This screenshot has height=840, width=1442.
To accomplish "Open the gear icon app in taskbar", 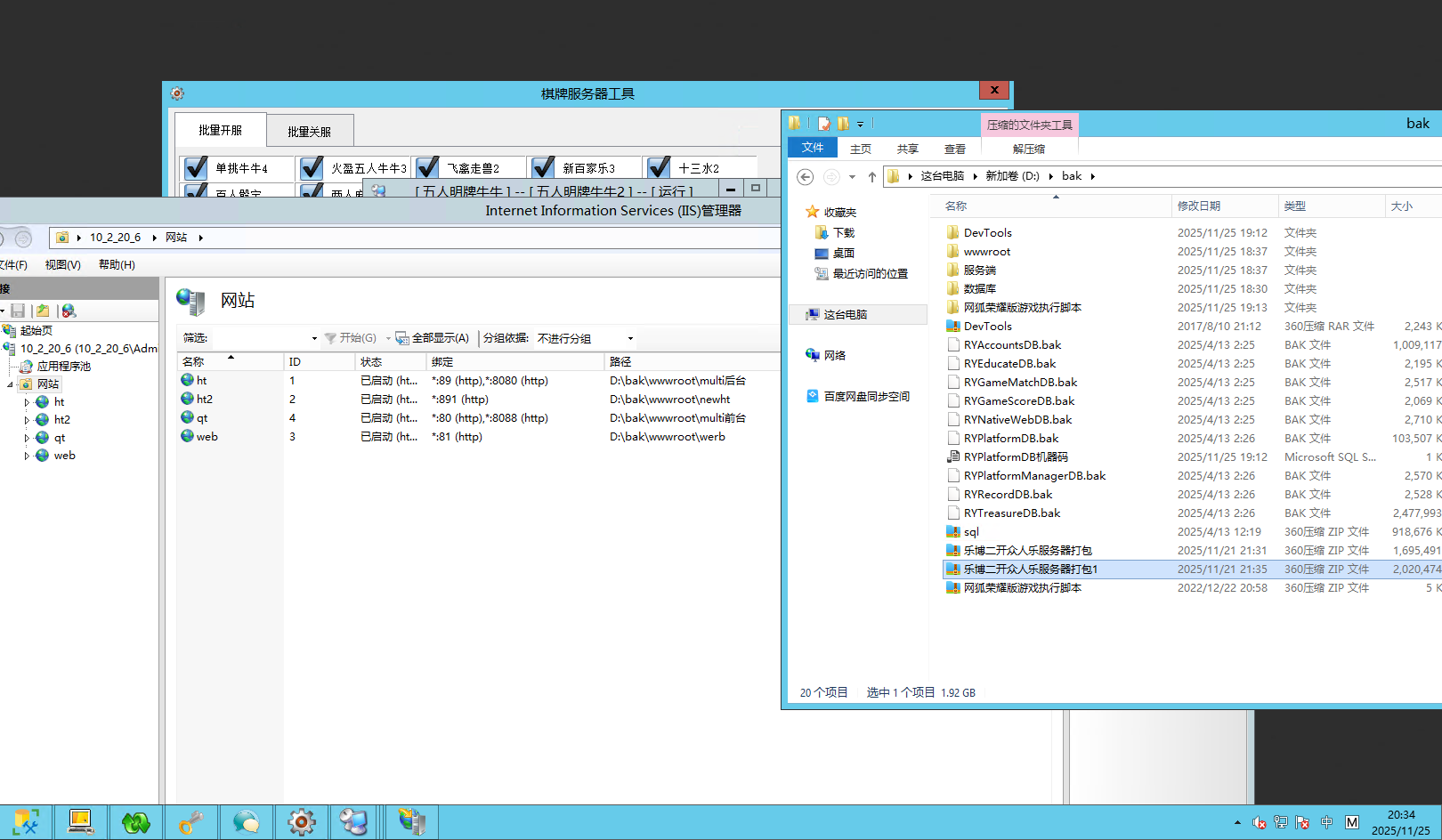I will click(302, 822).
